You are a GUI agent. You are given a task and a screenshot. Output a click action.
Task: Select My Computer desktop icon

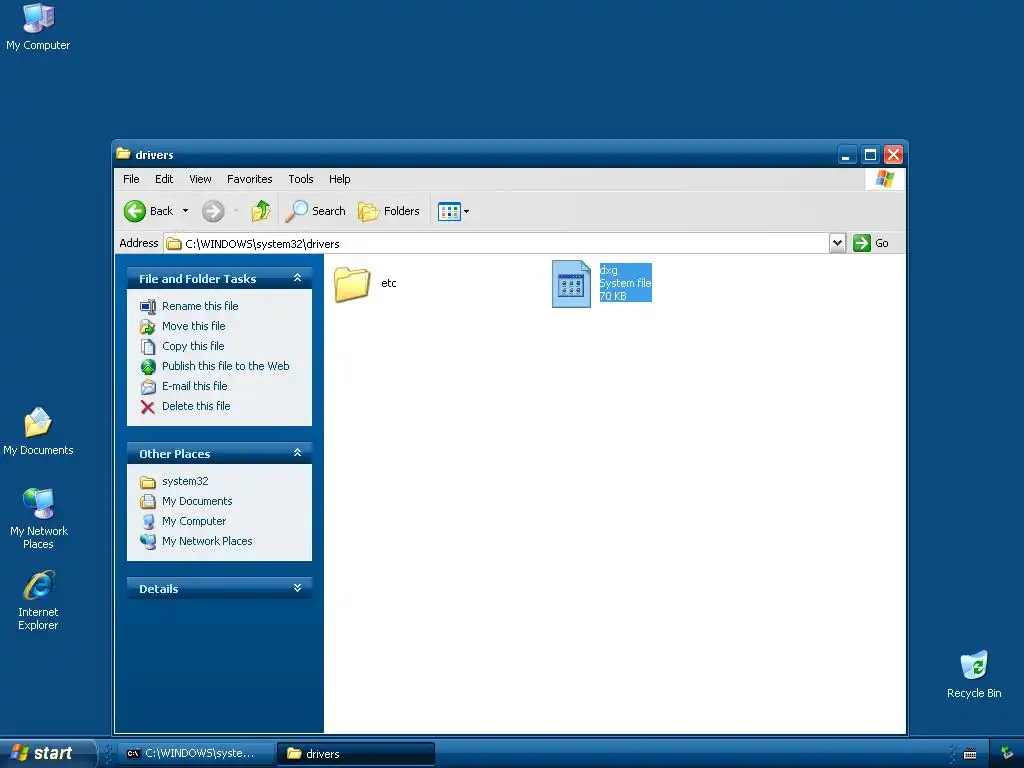tap(38, 27)
